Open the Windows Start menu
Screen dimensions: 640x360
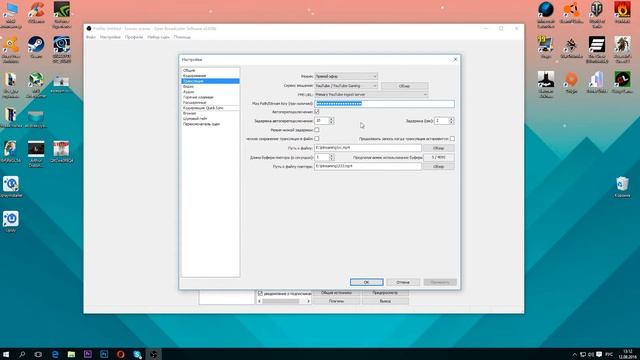6,354
